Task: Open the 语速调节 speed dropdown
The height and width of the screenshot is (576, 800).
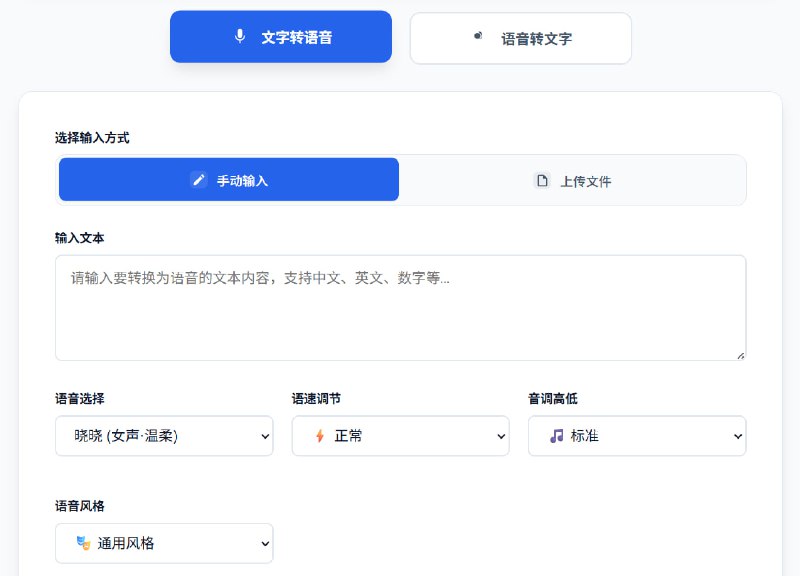Action: [x=400, y=435]
